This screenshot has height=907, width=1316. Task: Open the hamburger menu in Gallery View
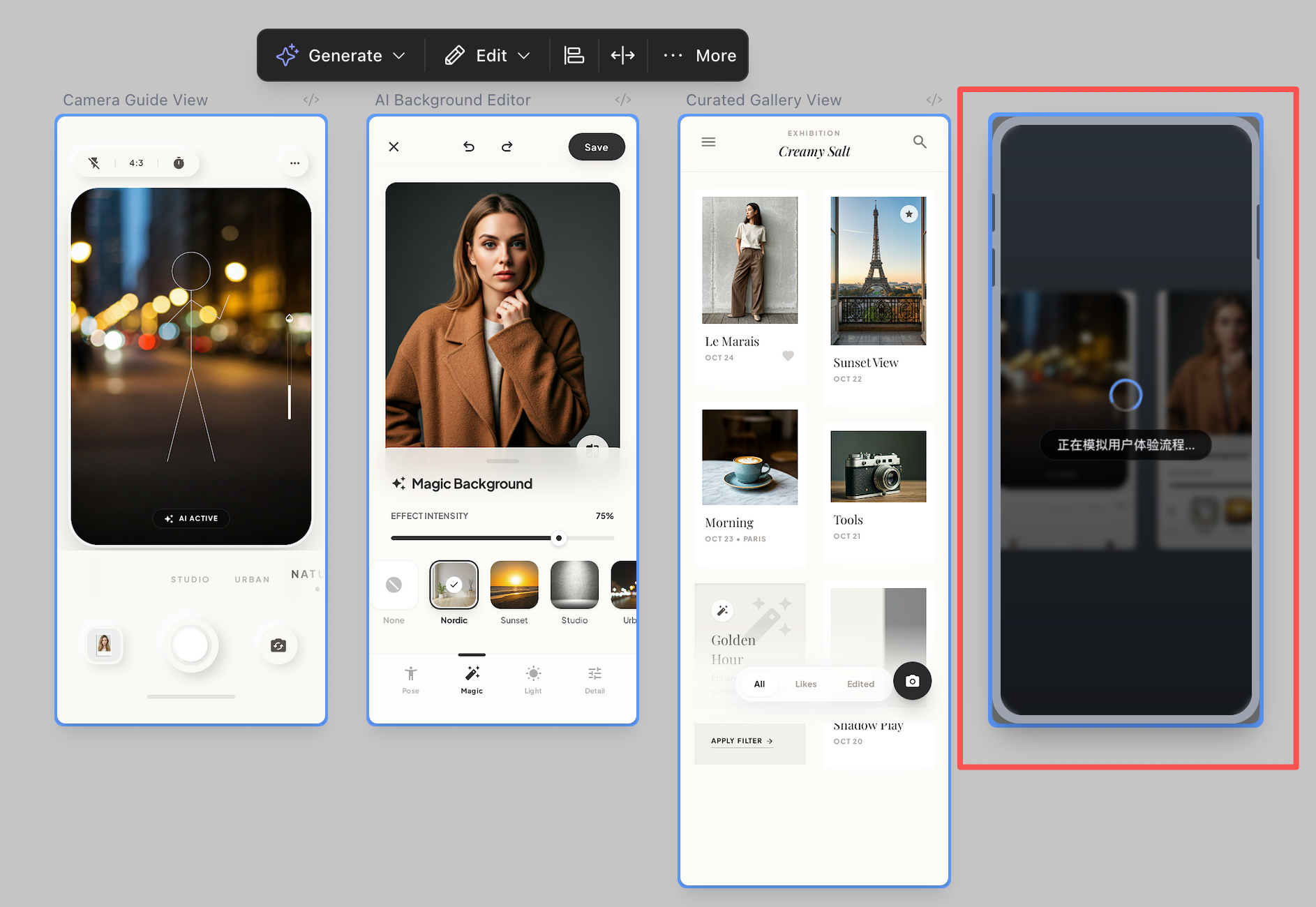click(708, 142)
